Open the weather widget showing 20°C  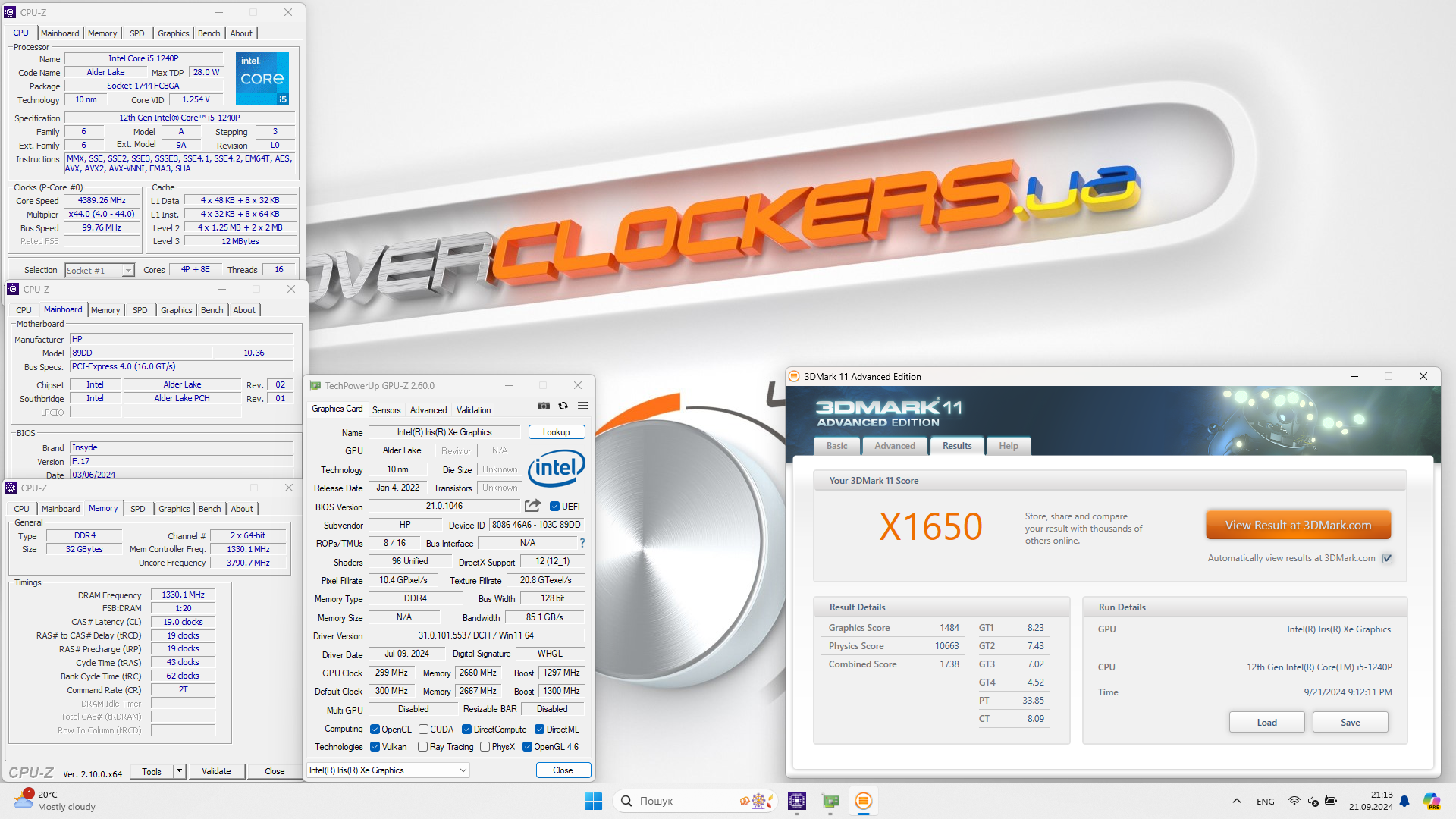click(x=55, y=801)
